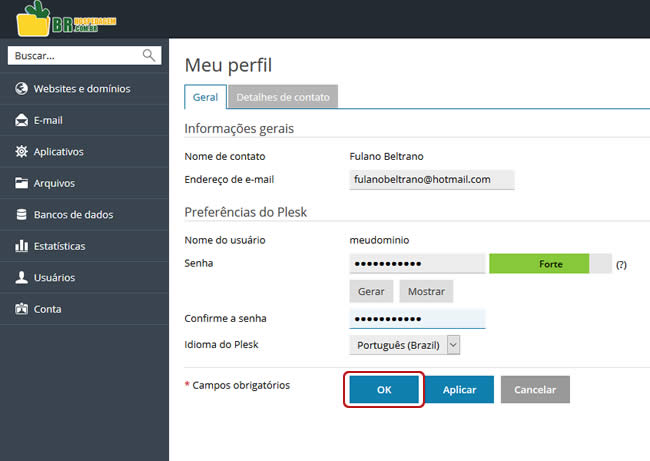Click Gerar to generate password
Screen dimensions: 650x461
click(x=371, y=291)
